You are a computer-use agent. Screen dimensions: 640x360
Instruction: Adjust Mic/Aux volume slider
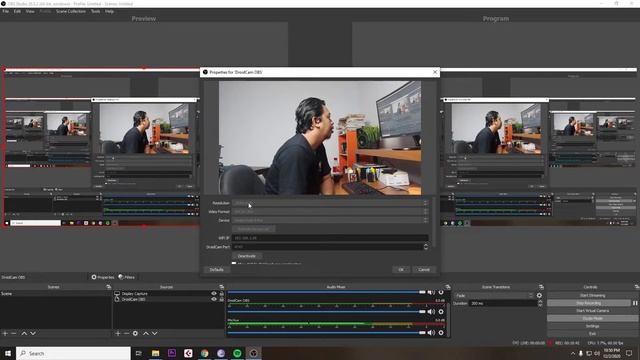pyautogui.click(x=327, y=333)
